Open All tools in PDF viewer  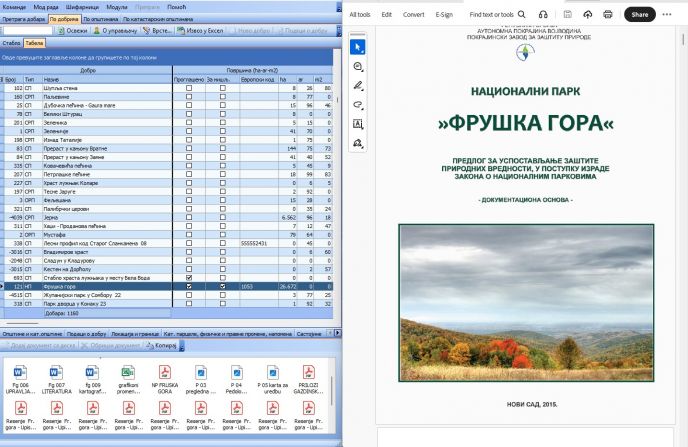pyautogui.click(x=360, y=14)
